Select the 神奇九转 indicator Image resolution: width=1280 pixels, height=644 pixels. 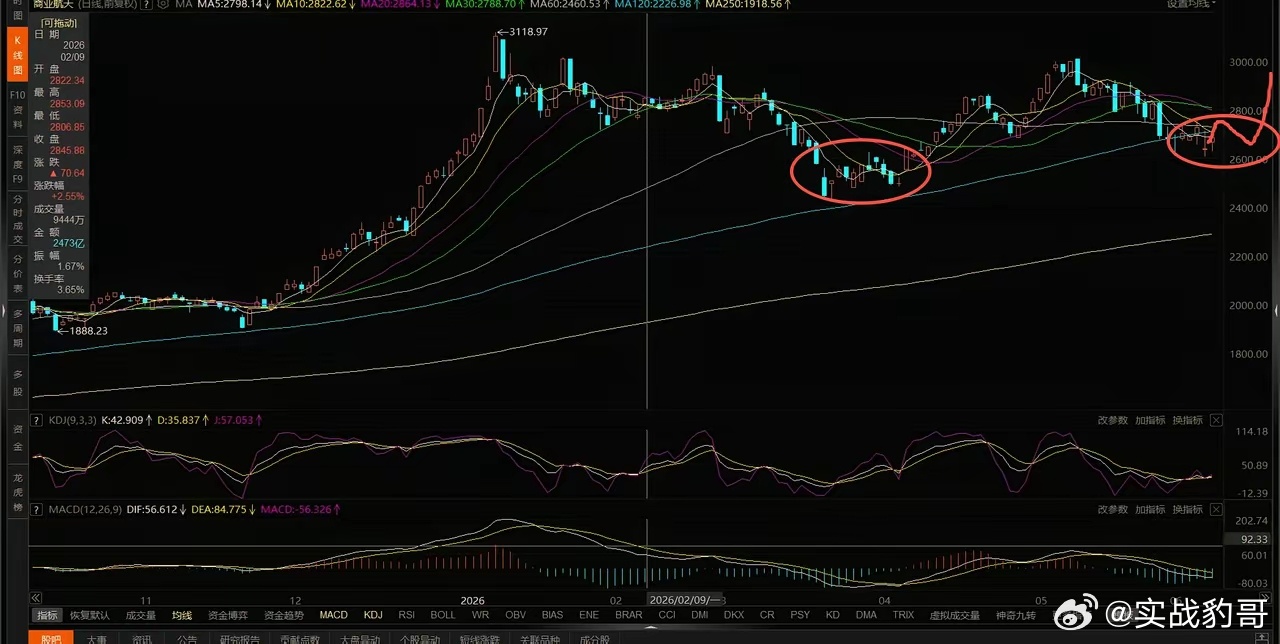point(1016,615)
